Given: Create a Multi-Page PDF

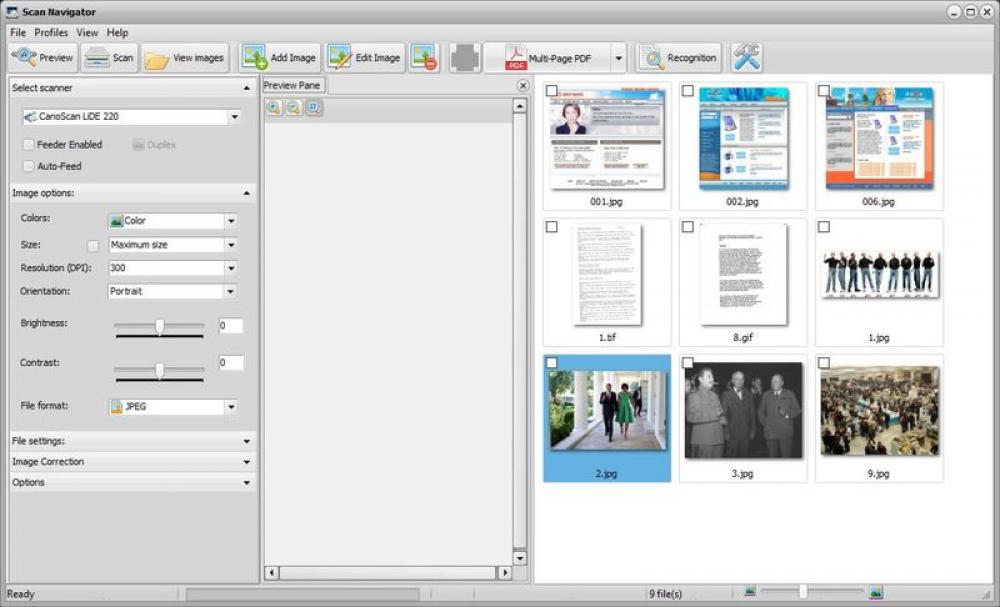Looking at the screenshot, I should [548, 57].
